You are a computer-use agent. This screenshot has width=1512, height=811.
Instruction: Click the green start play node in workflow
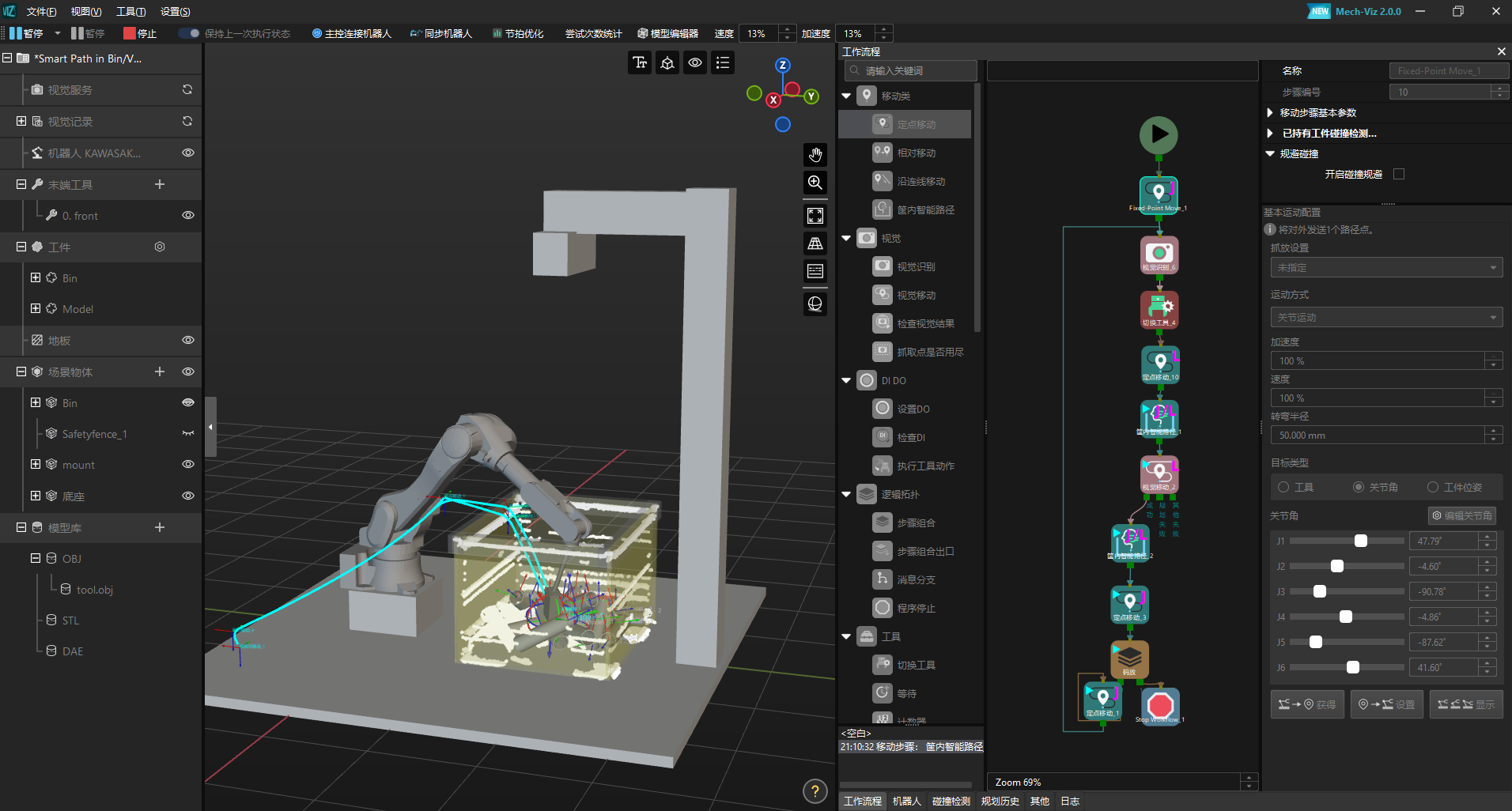click(1159, 134)
